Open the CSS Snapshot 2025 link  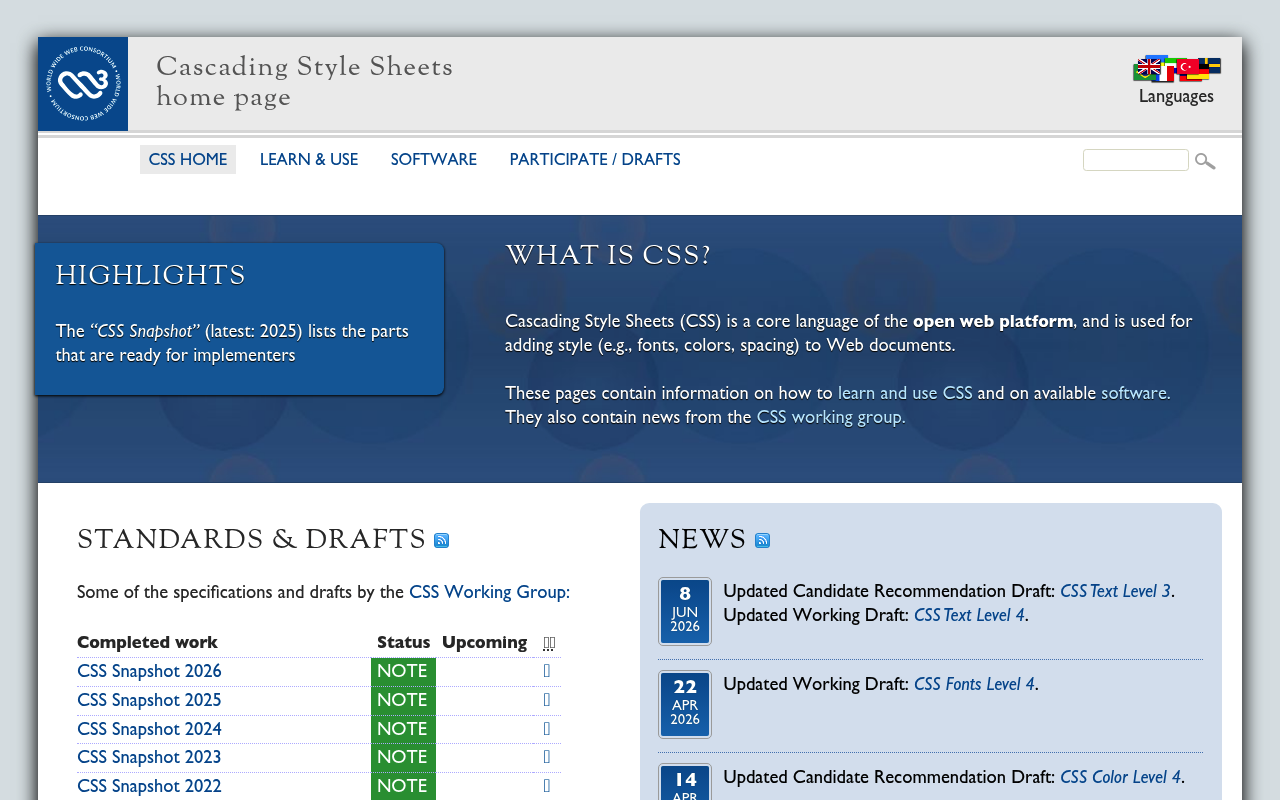[149, 700]
